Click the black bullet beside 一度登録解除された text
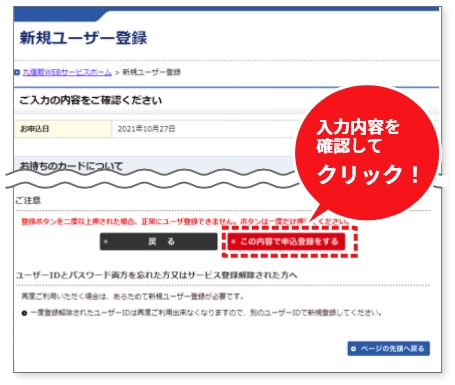This screenshot has height=385, width=455. pyautogui.click(x=24, y=313)
